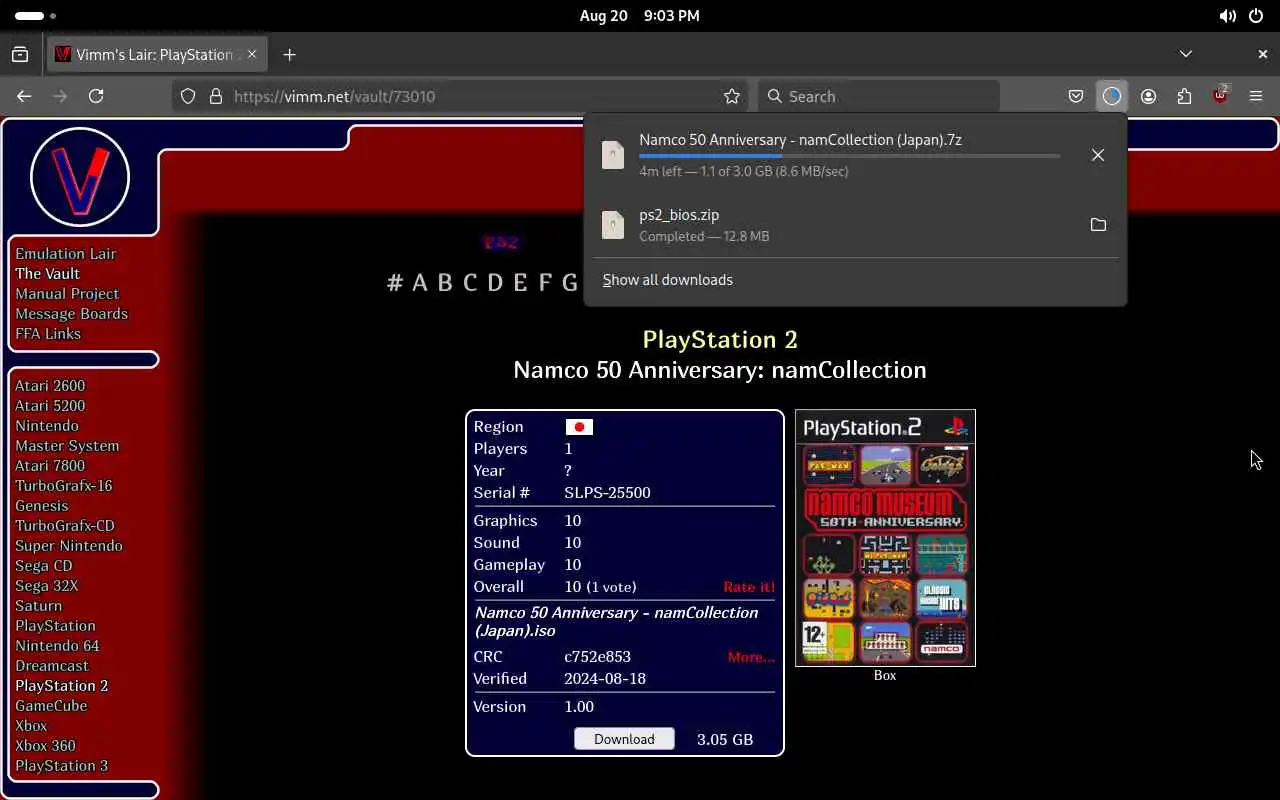This screenshot has width=1280, height=800.
Task: Reload the page with the refresh icon
Action: coord(96,96)
